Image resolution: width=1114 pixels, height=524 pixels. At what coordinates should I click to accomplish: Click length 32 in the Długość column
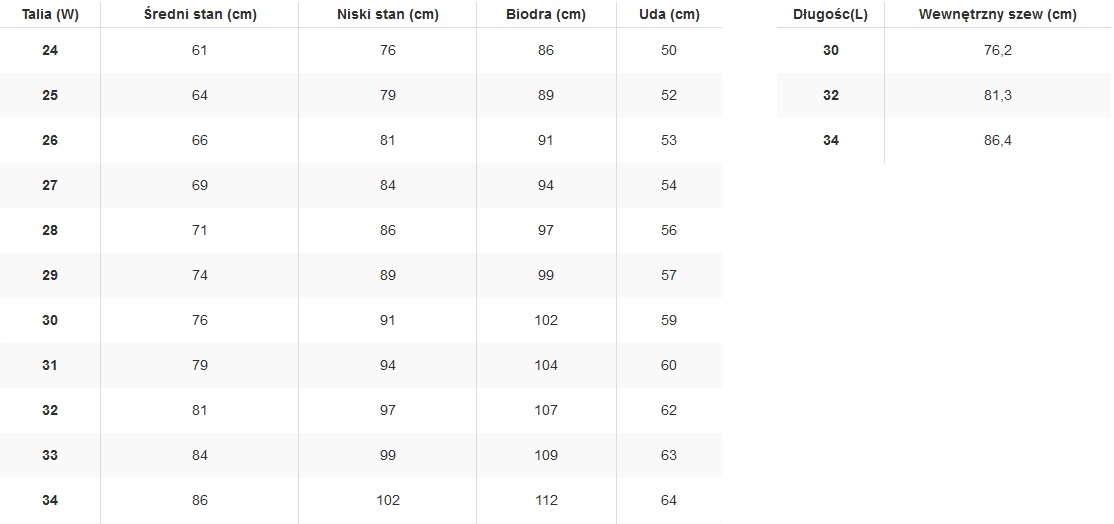[x=831, y=95]
